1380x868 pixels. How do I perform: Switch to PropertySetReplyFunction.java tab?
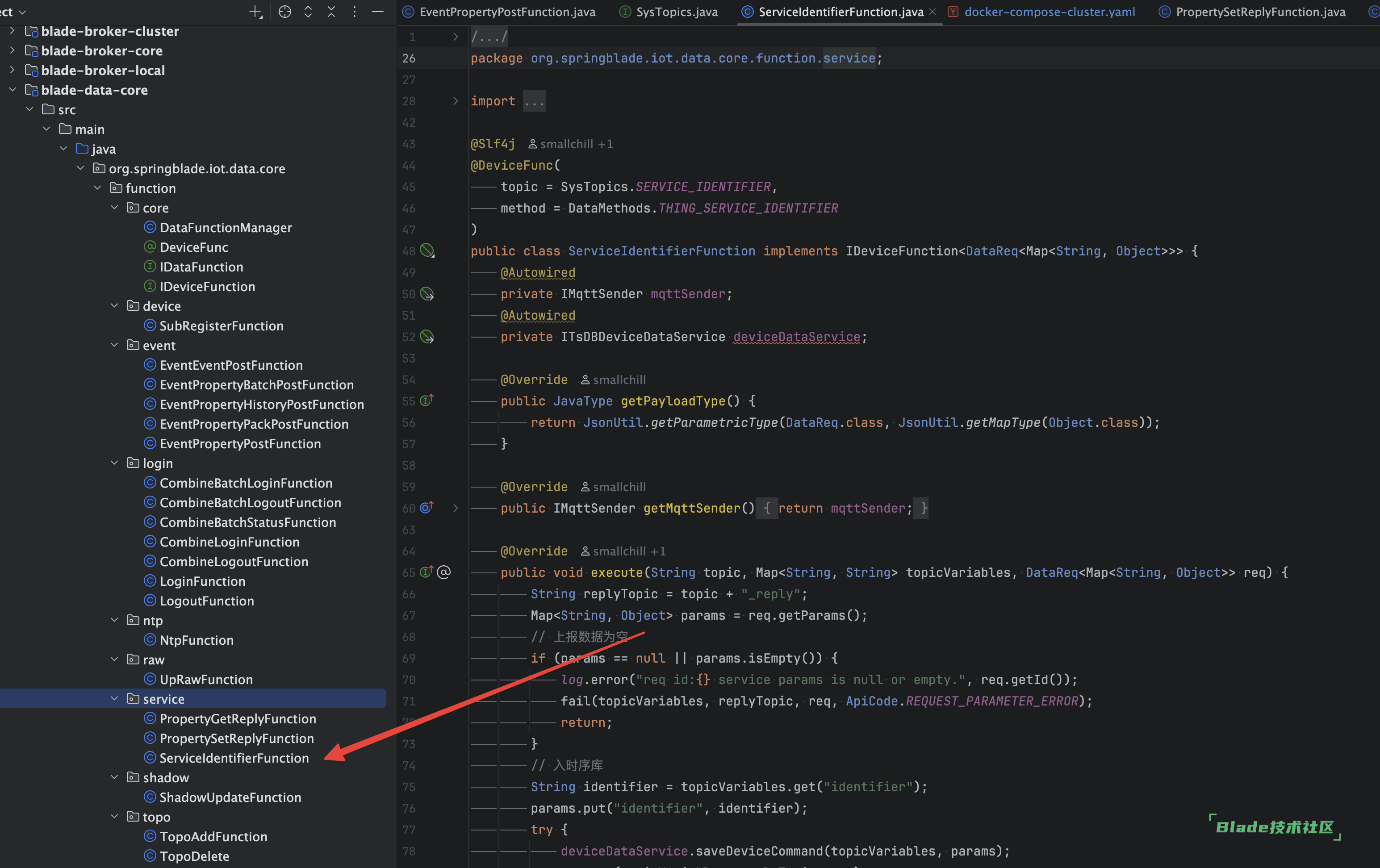point(1252,12)
